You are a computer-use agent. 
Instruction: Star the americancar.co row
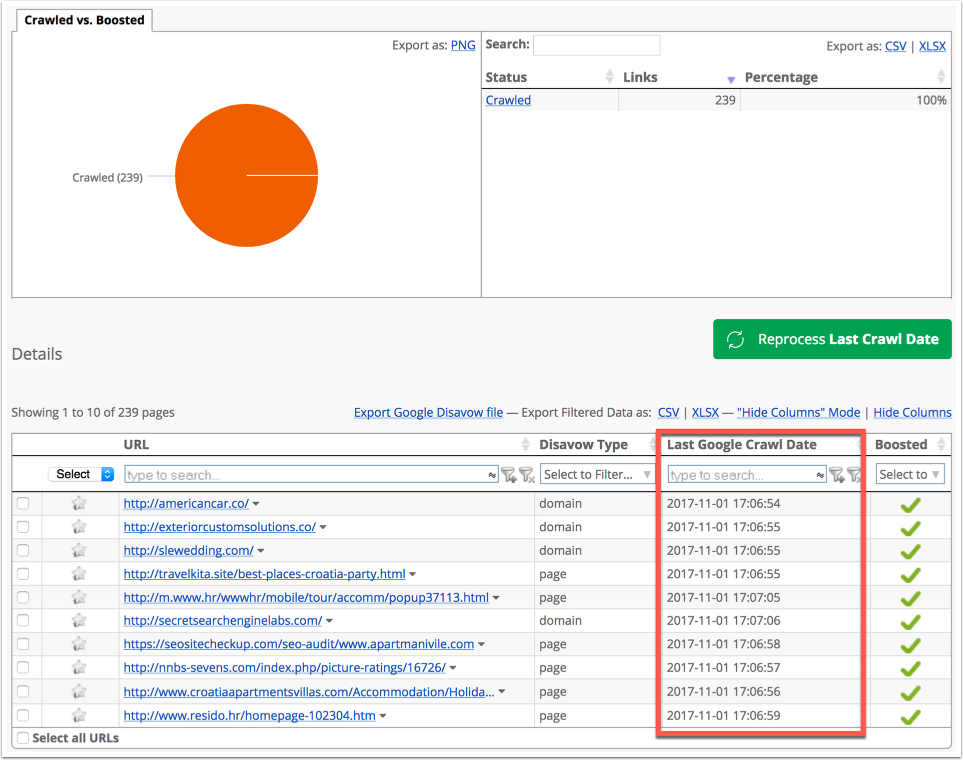pos(79,503)
